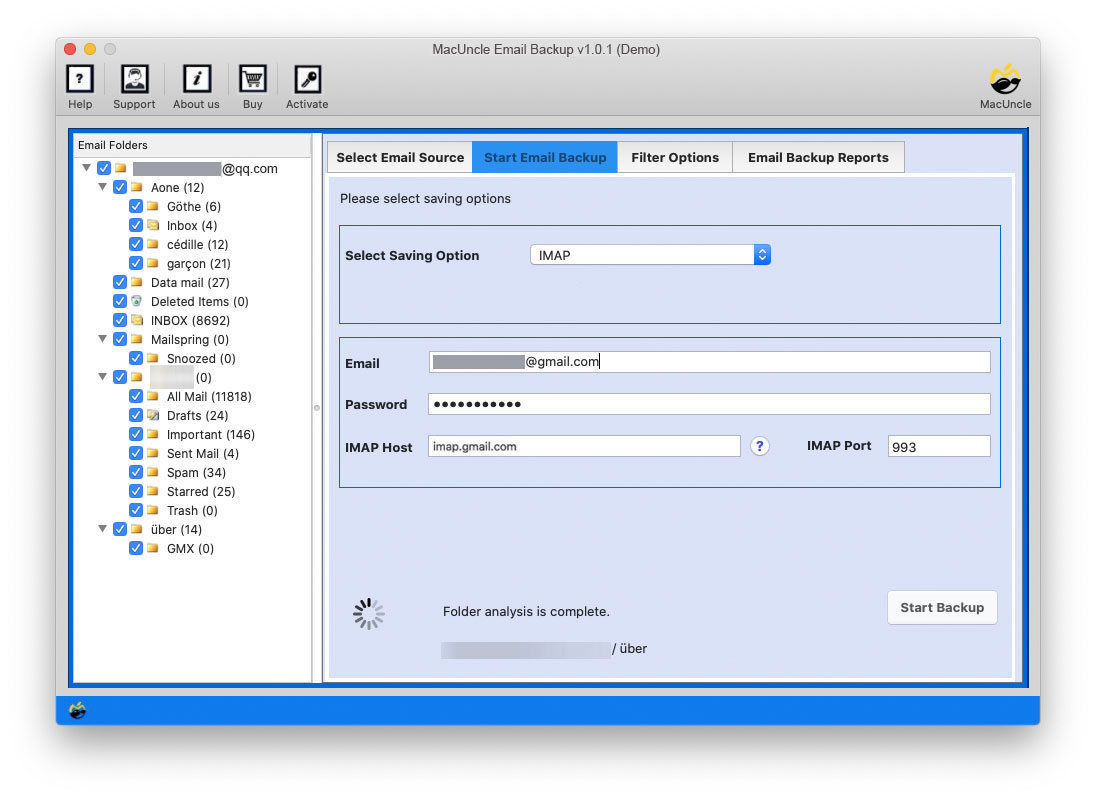Click the Buy shopping cart icon

click(252, 79)
